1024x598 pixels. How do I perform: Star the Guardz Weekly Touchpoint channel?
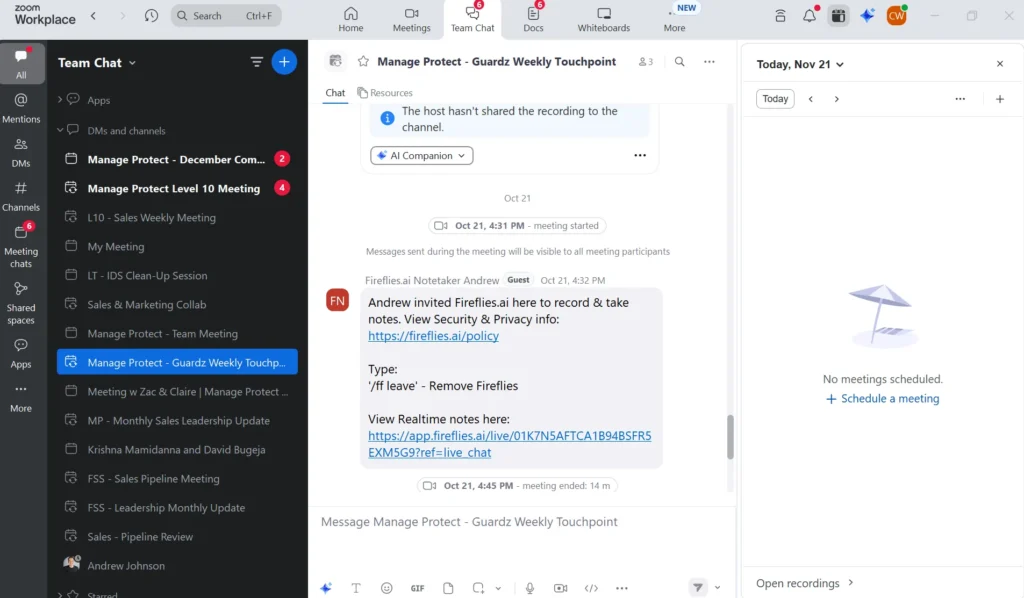[363, 62]
